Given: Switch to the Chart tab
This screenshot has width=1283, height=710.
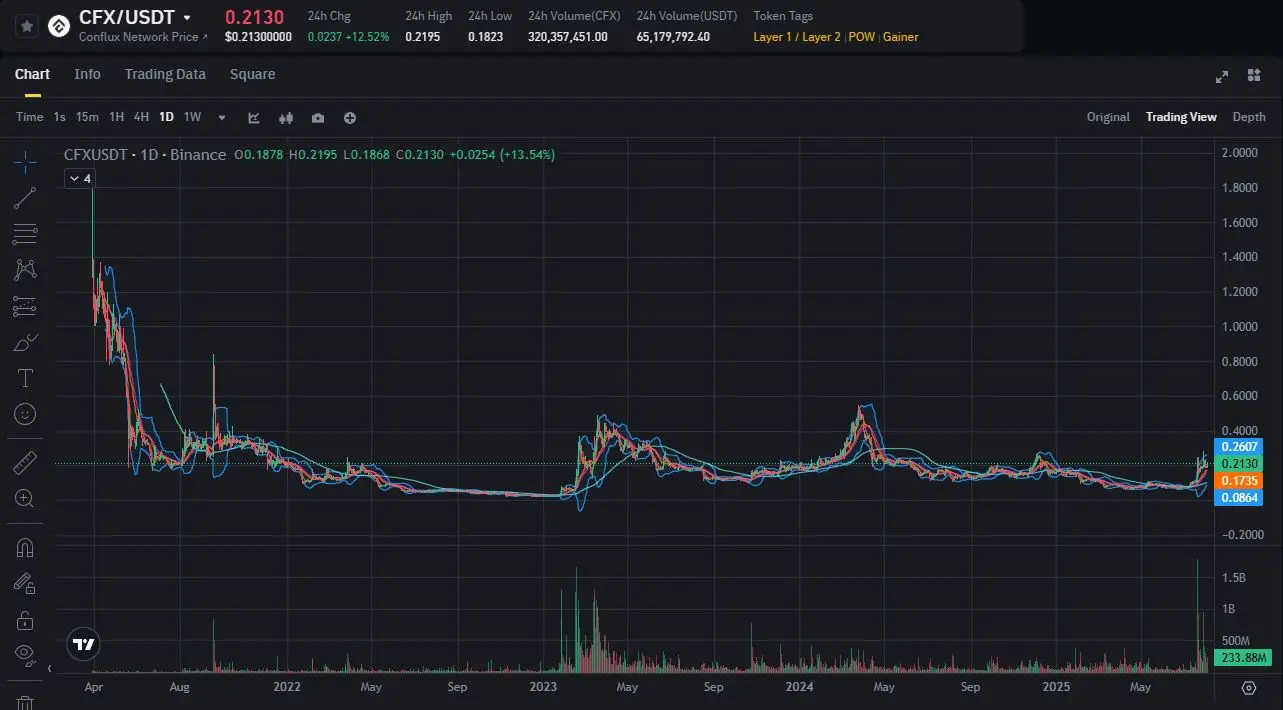Looking at the screenshot, I should pos(32,74).
